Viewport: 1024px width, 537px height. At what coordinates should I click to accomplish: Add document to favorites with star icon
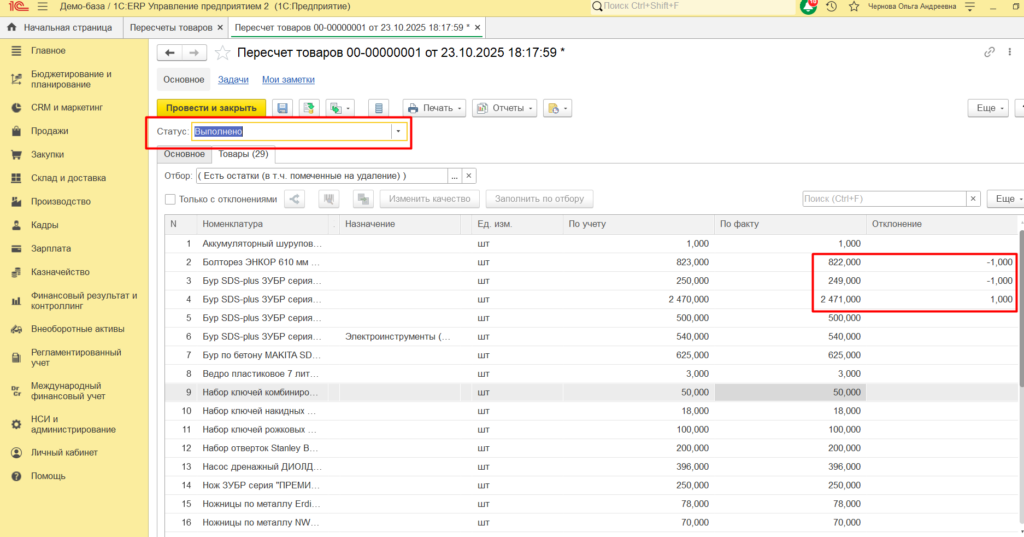coord(222,53)
